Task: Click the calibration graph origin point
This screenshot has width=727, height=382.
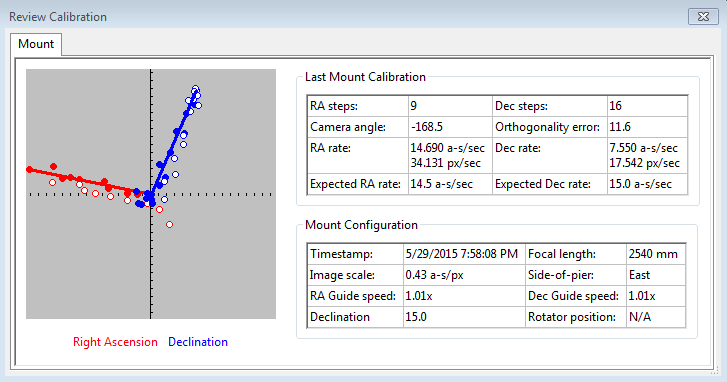Action: 151,194
